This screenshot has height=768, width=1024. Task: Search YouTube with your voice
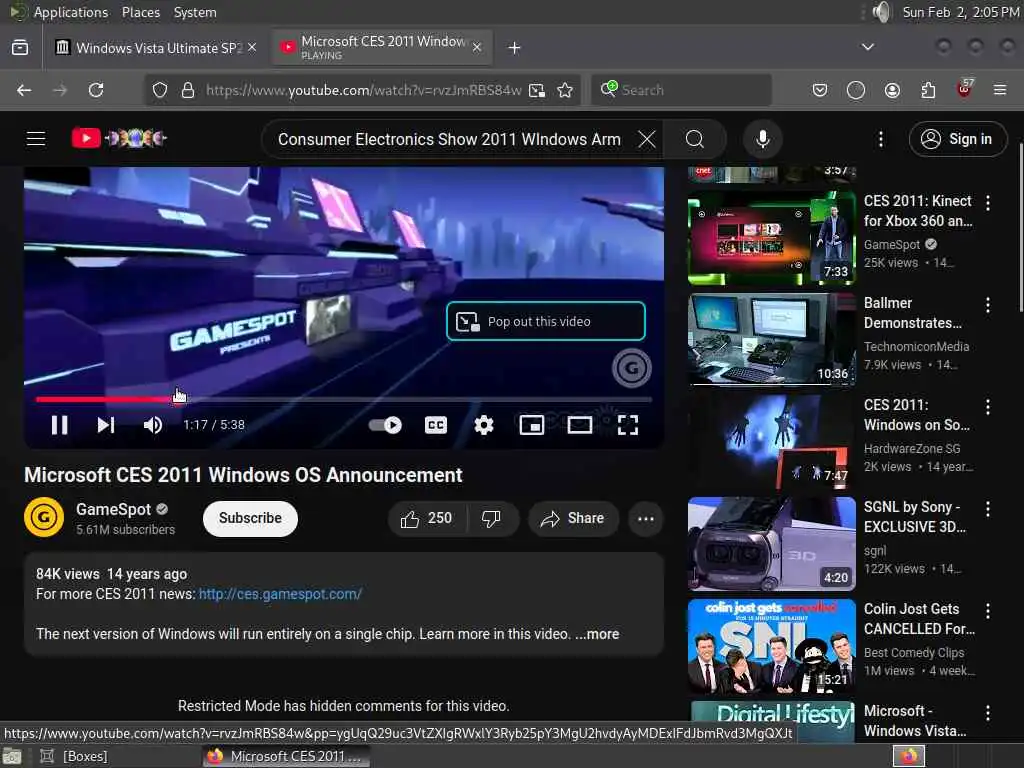(762, 139)
